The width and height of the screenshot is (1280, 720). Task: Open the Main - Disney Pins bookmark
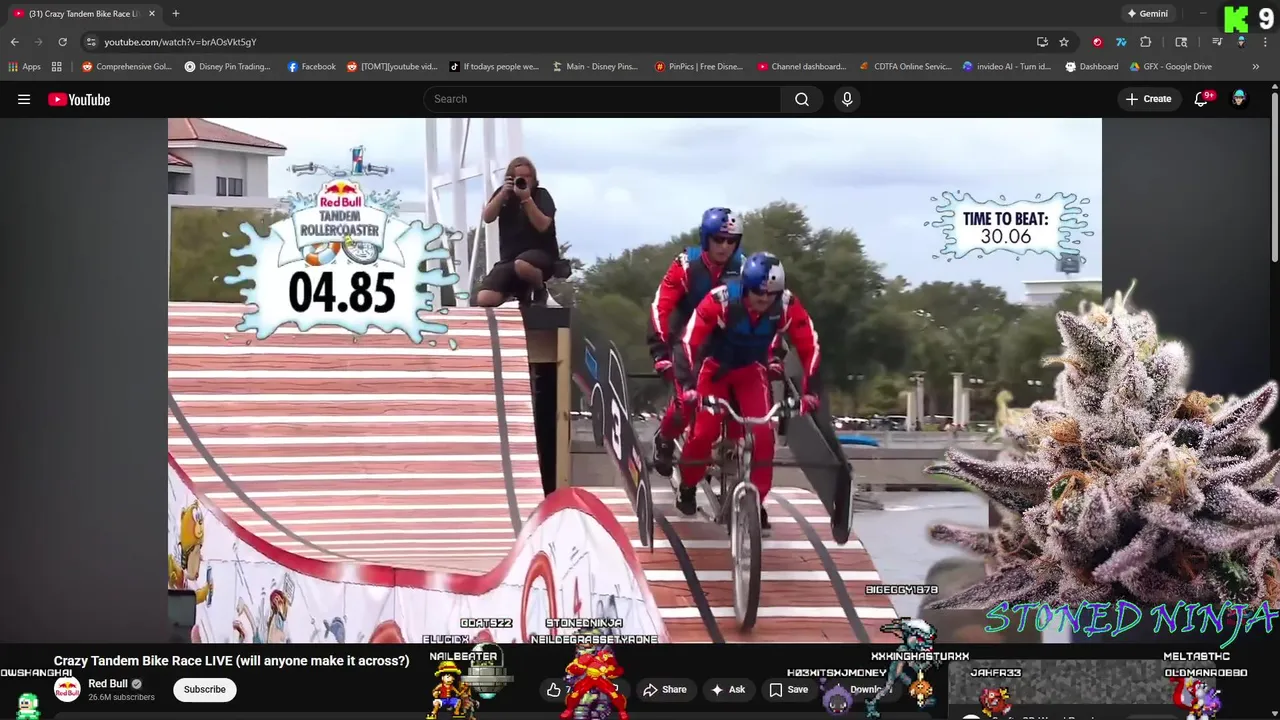[595, 67]
